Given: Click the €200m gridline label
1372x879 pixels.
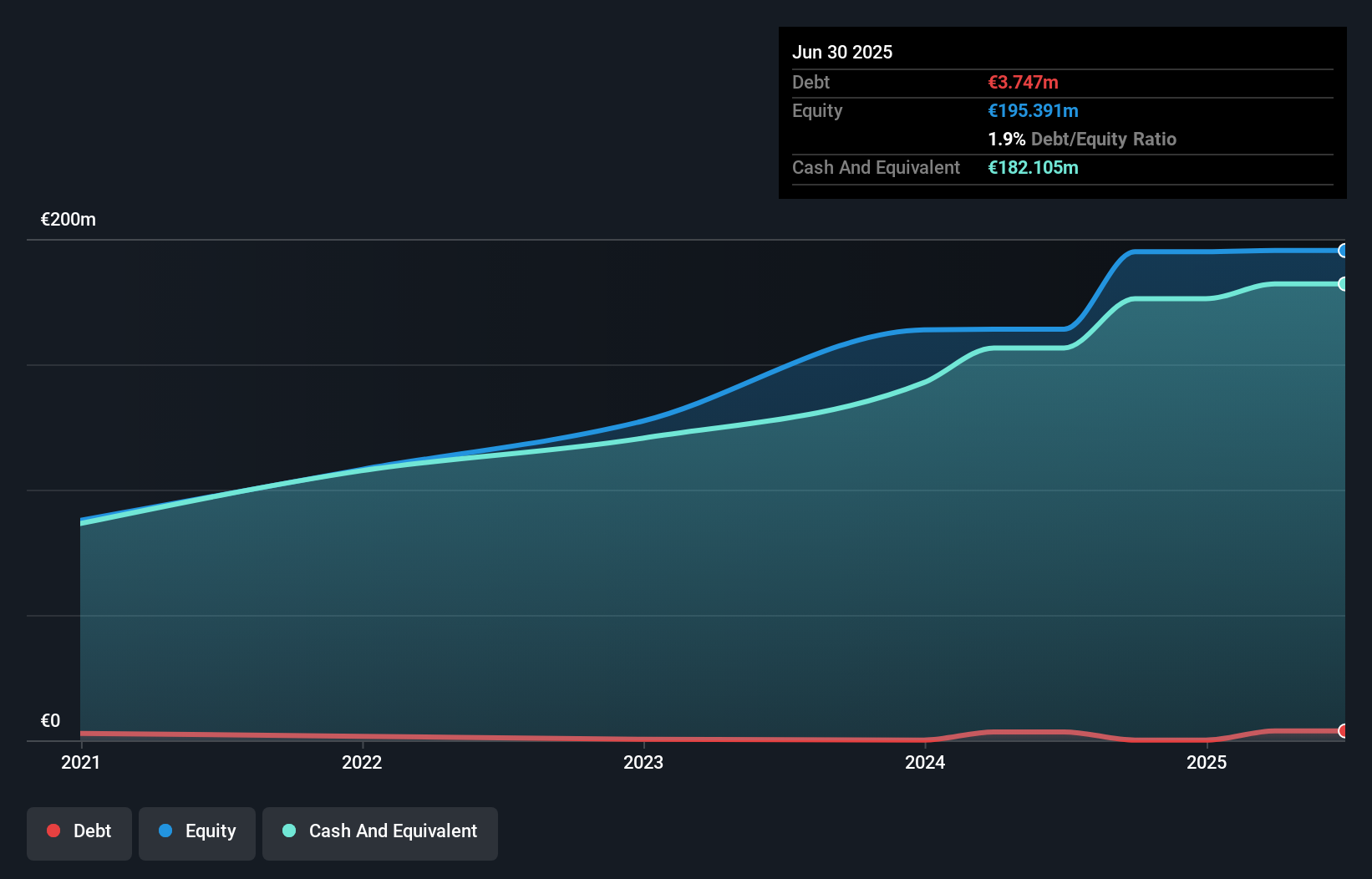Looking at the screenshot, I should (x=68, y=219).
